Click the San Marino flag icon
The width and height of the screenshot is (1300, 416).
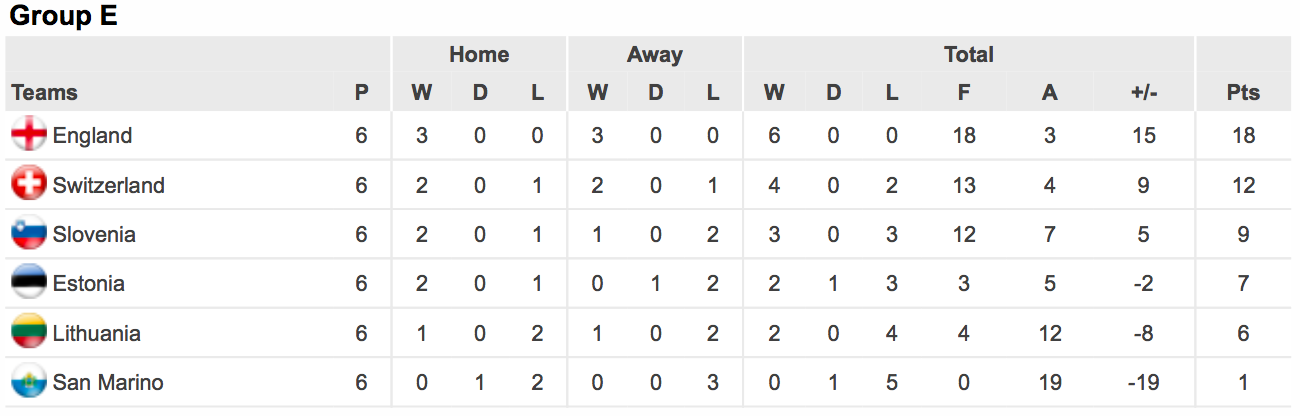tap(29, 382)
